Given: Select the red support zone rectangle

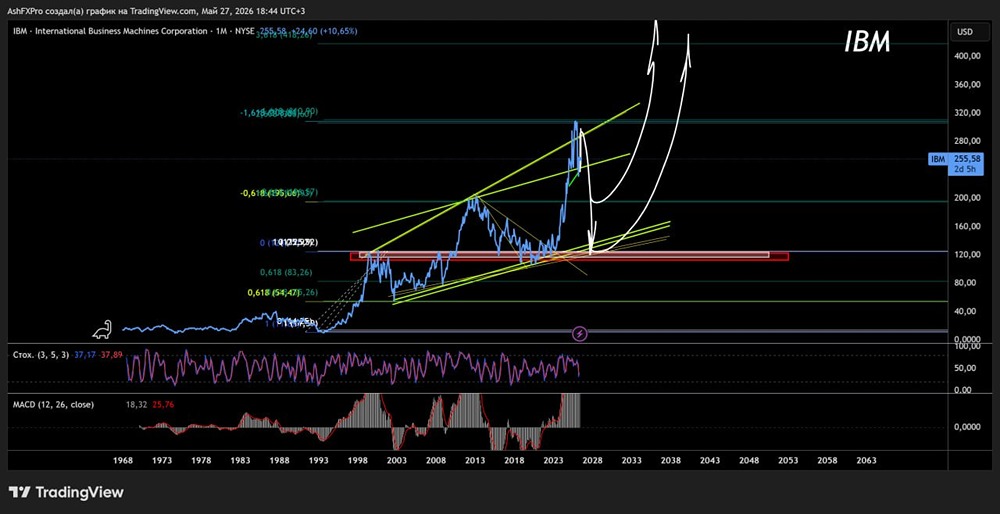Looking at the screenshot, I should (570, 256).
